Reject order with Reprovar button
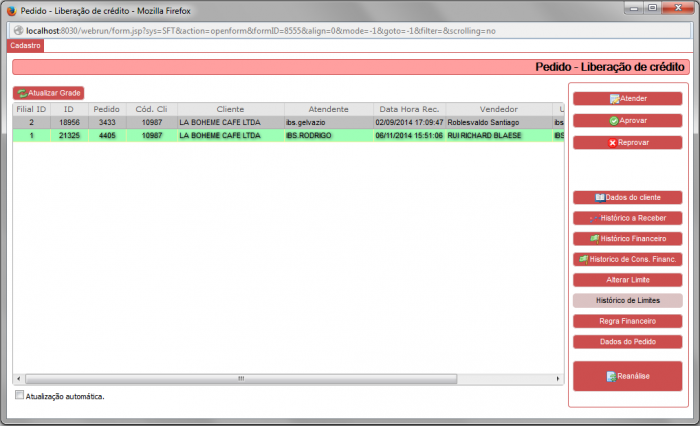Screen dimensions: 700x426 [627, 142]
